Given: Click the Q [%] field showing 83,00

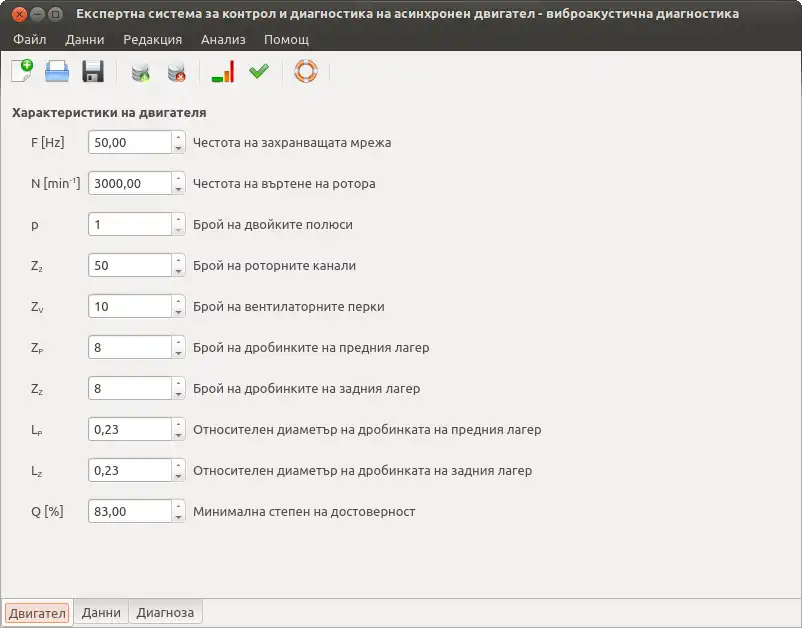Looking at the screenshot, I should click(130, 511).
